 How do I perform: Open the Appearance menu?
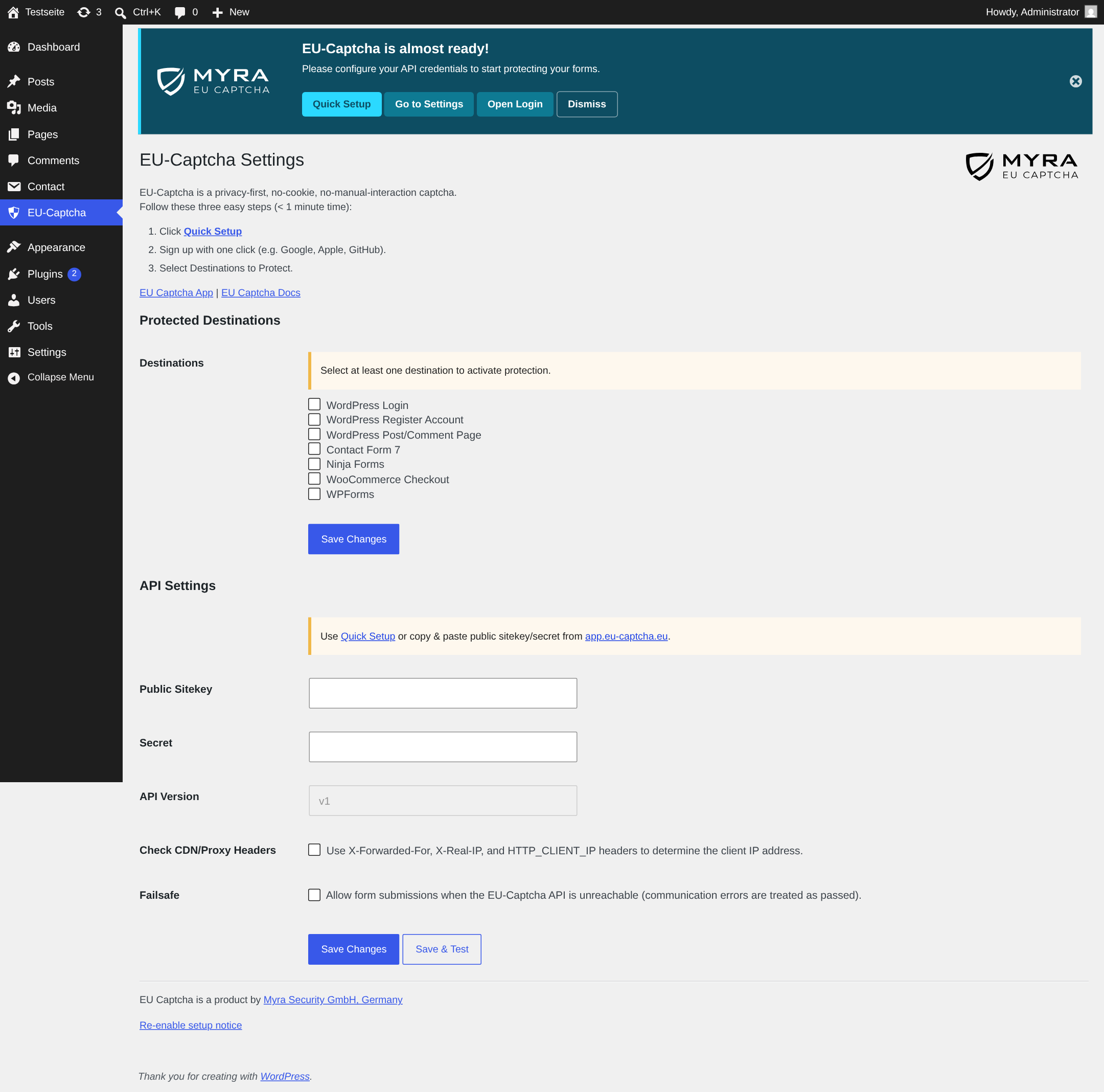click(x=61, y=247)
